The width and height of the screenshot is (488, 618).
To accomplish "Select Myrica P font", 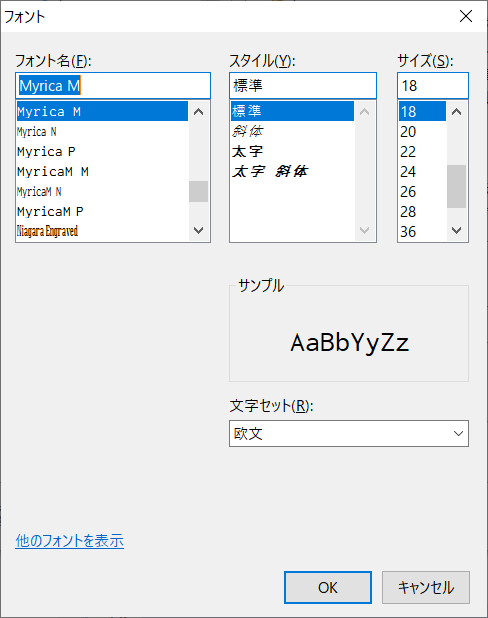I will point(102,152).
